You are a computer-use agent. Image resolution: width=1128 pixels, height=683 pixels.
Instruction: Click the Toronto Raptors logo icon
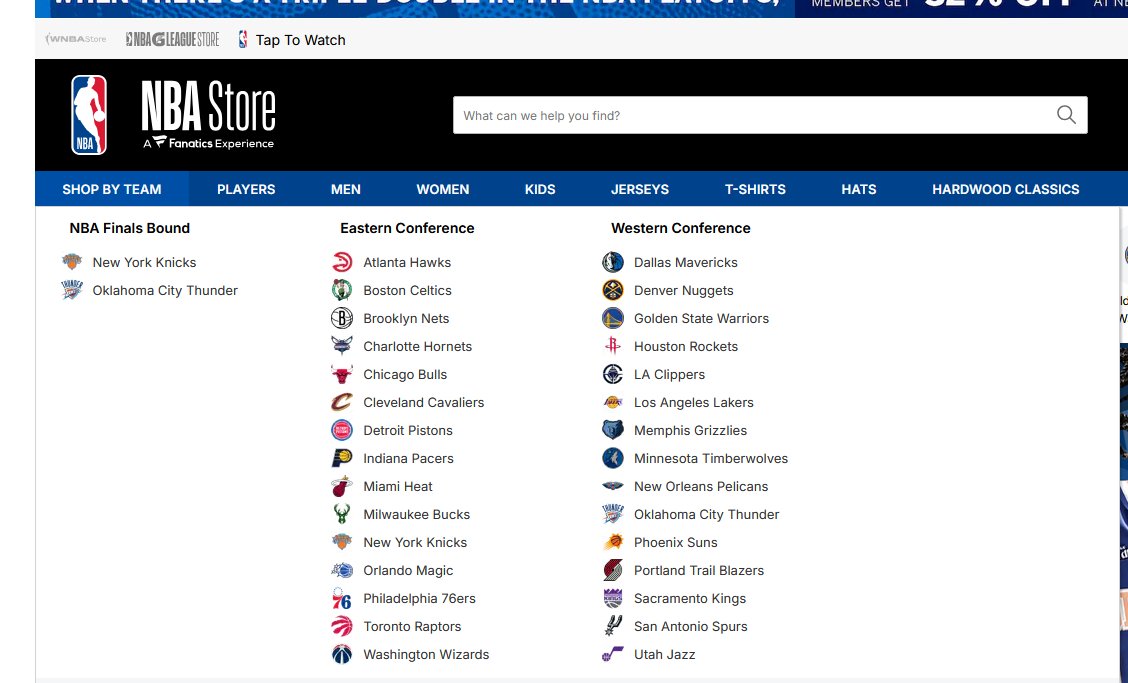[x=342, y=627]
